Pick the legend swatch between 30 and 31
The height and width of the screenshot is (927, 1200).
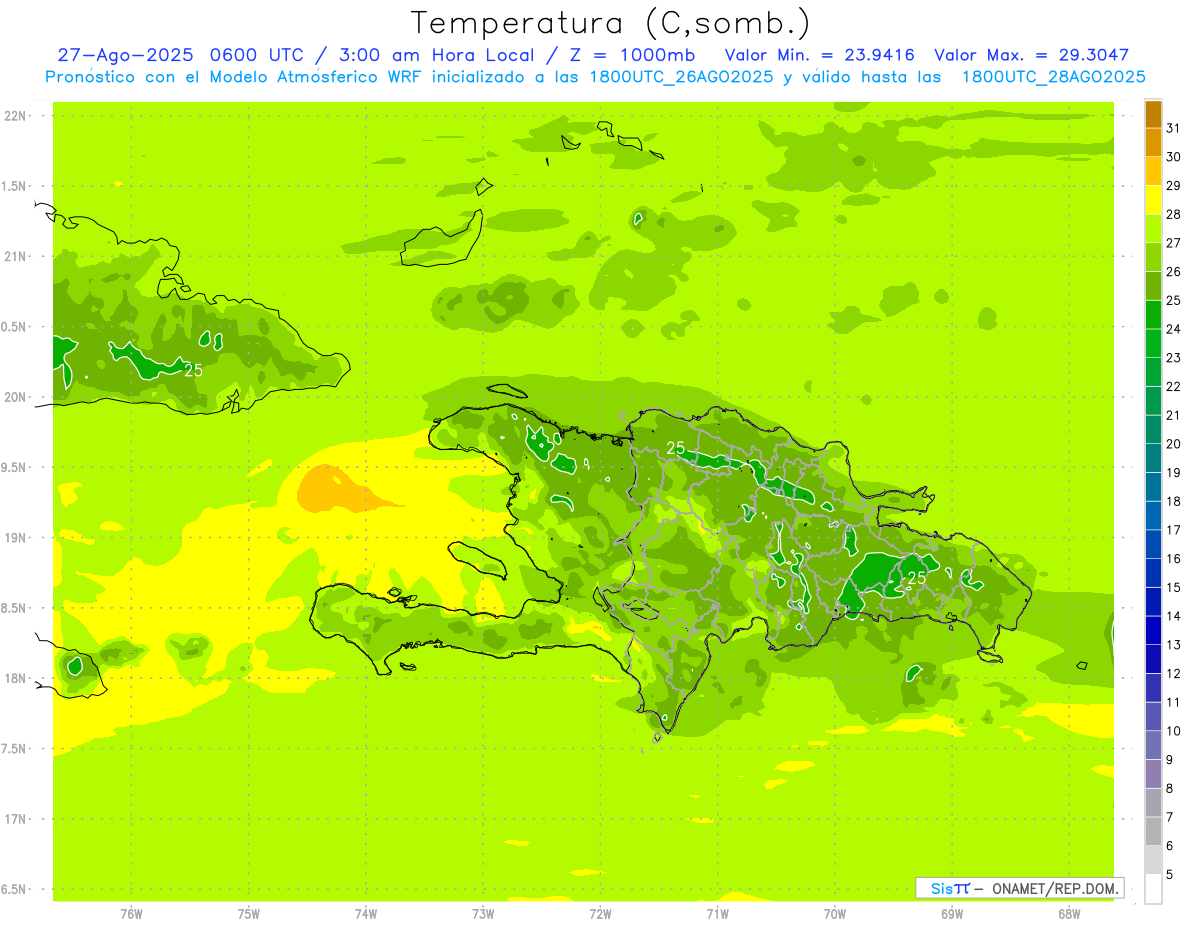[1153, 141]
